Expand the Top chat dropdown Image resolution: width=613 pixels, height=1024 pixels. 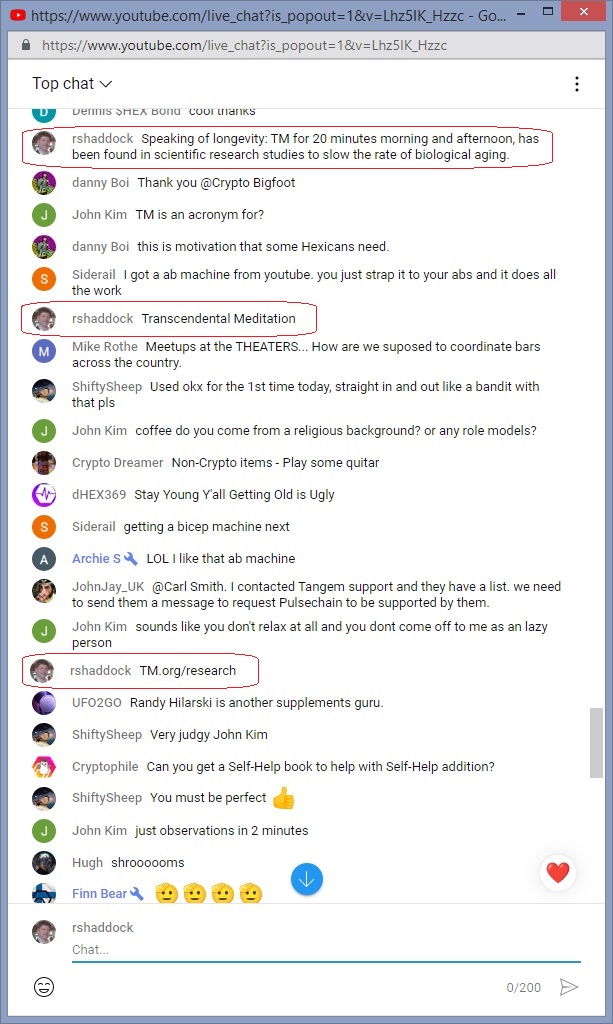72,84
